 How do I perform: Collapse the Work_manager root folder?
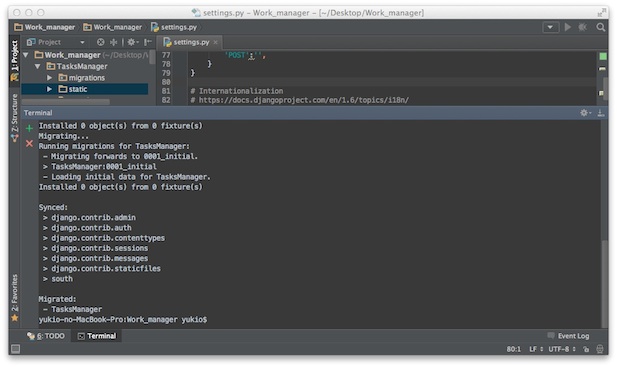[x=26, y=55]
